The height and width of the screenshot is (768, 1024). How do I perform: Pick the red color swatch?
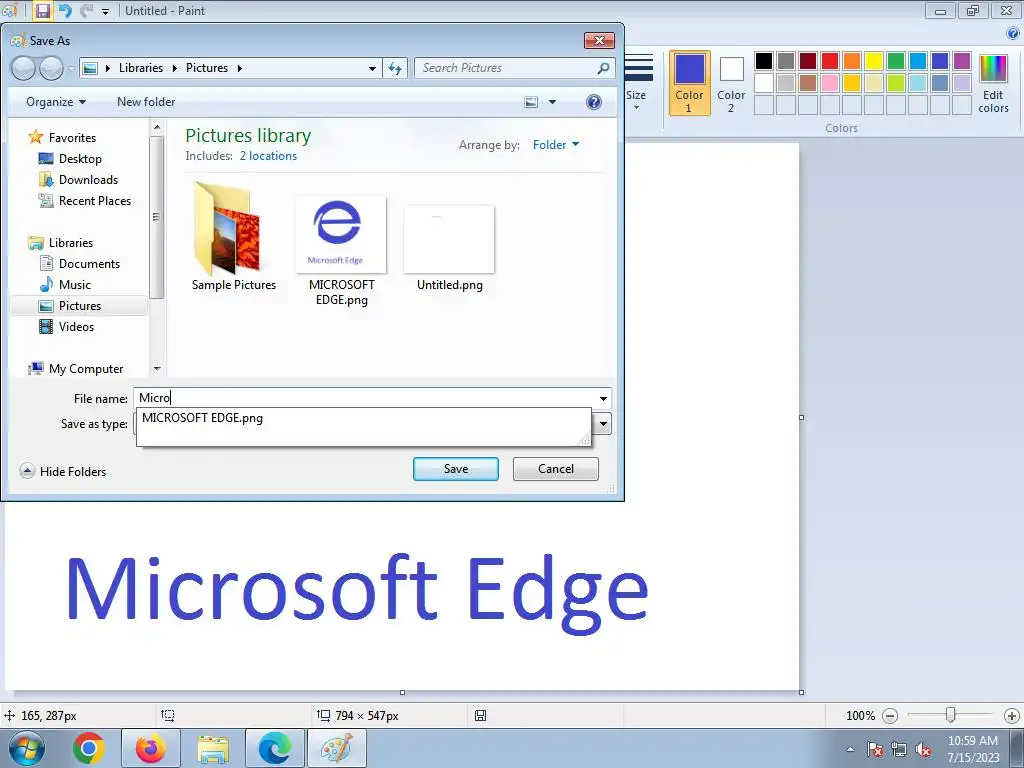click(x=830, y=61)
